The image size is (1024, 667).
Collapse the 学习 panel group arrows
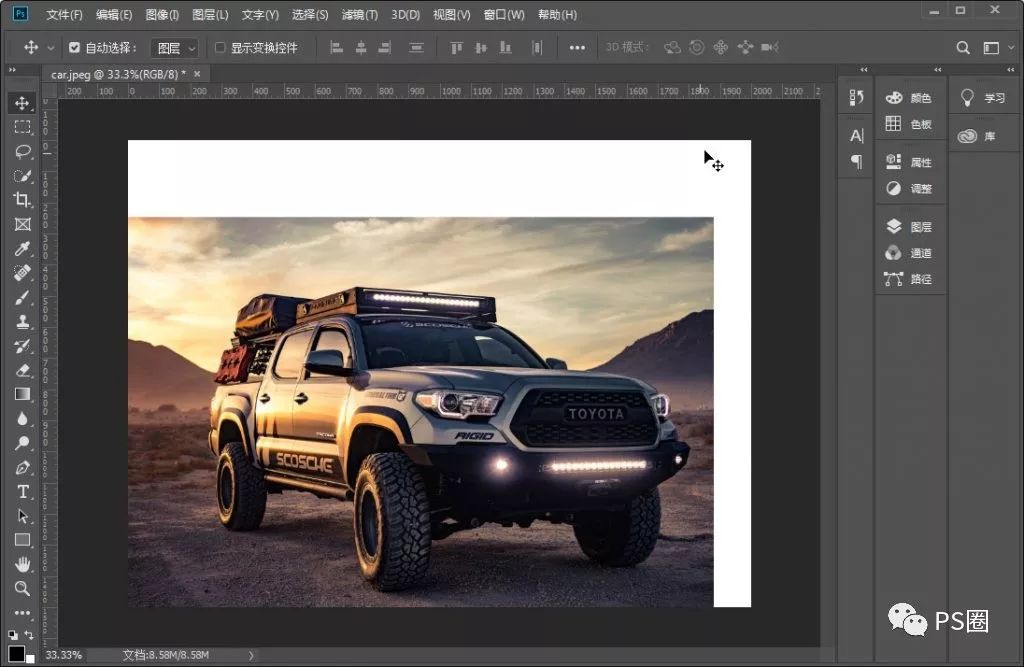1011,69
